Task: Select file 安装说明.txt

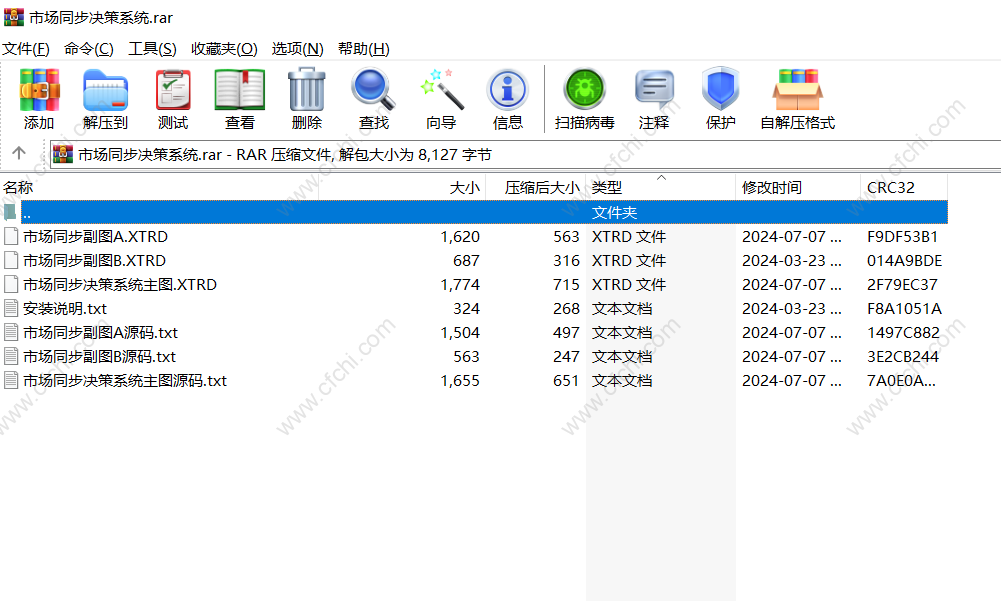Action: coord(65,308)
